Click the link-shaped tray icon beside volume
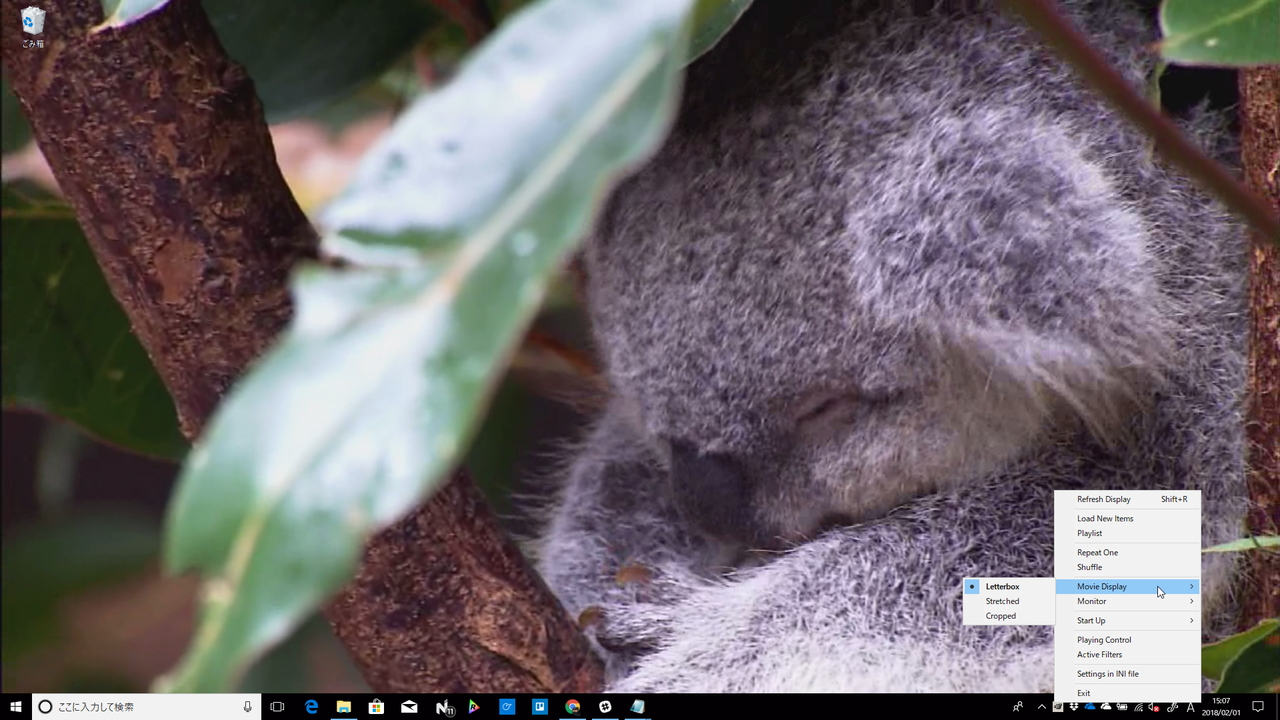1280x720 pixels. [1172, 707]
